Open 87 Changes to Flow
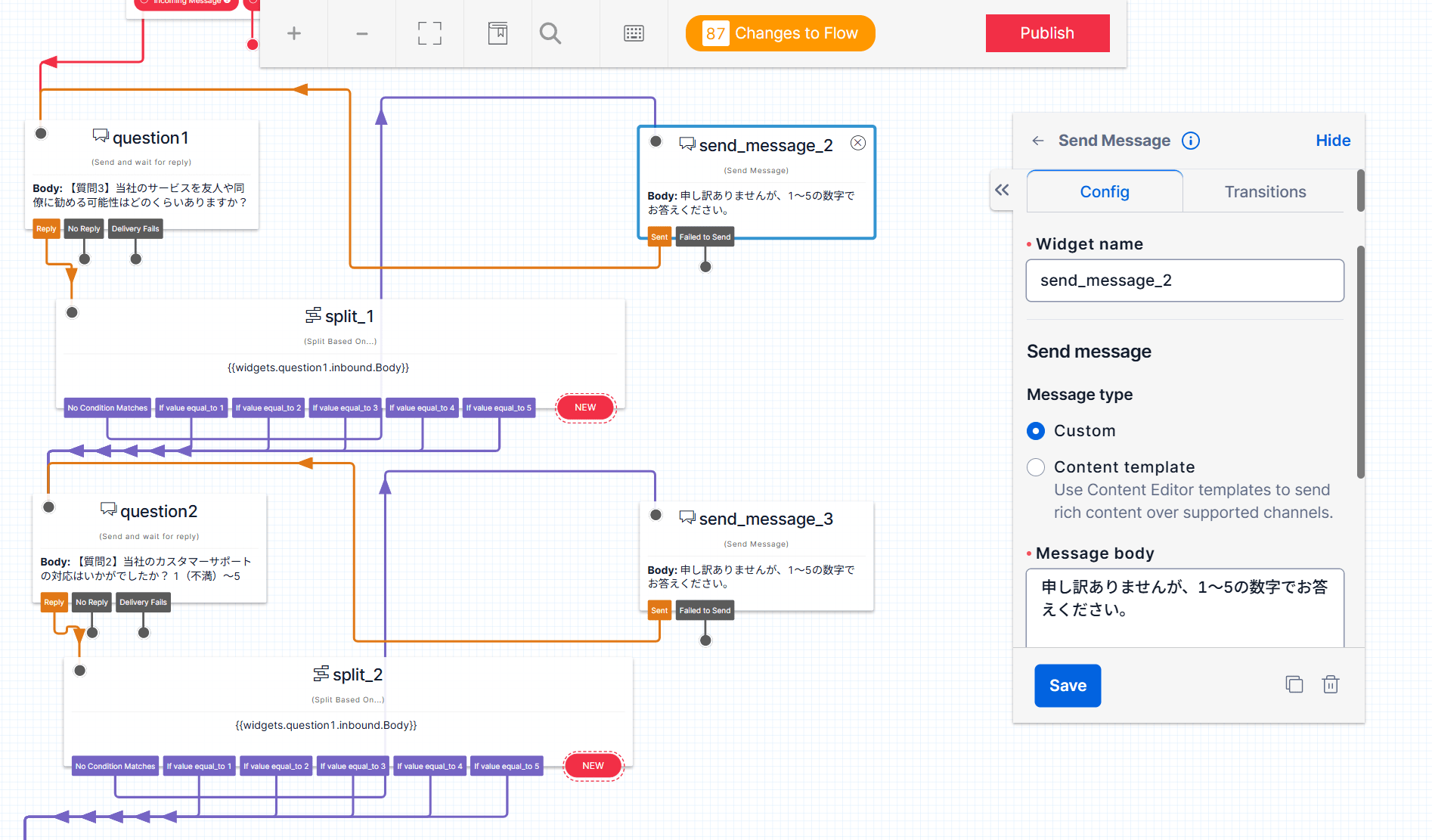Image resolution: width=1432 pixels, height=840 pixels. [x=780, y=33]
